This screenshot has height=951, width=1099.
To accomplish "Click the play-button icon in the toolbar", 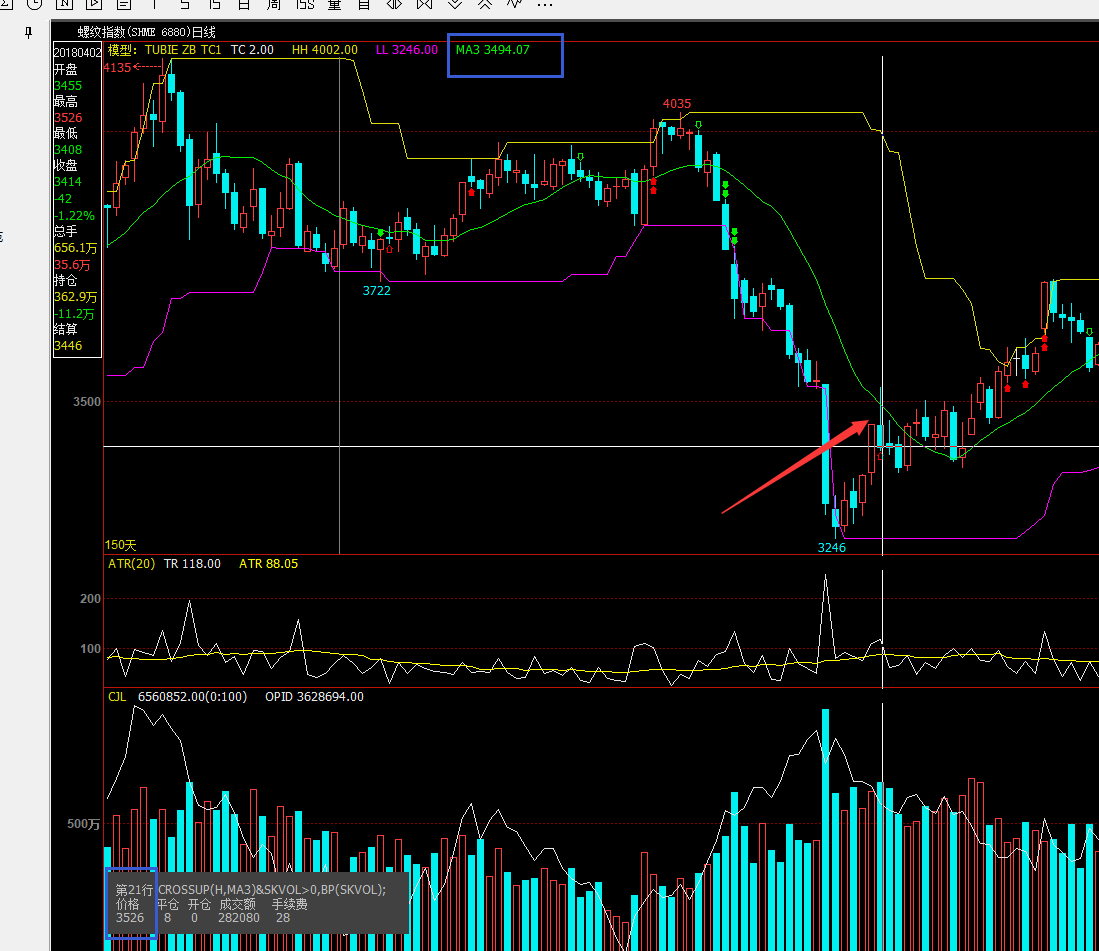I will click(94, 4).
